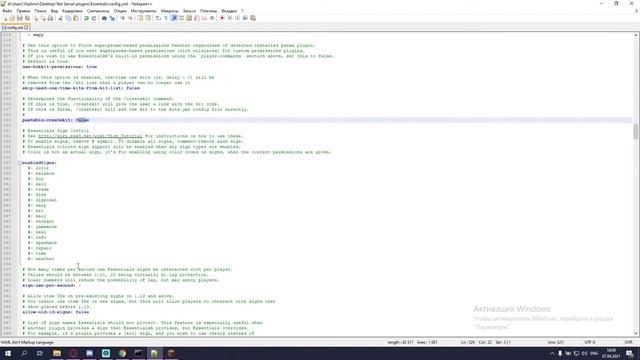Toggle the highlighted indent guide button
The image size is (640, 360).
coord(173,18)
